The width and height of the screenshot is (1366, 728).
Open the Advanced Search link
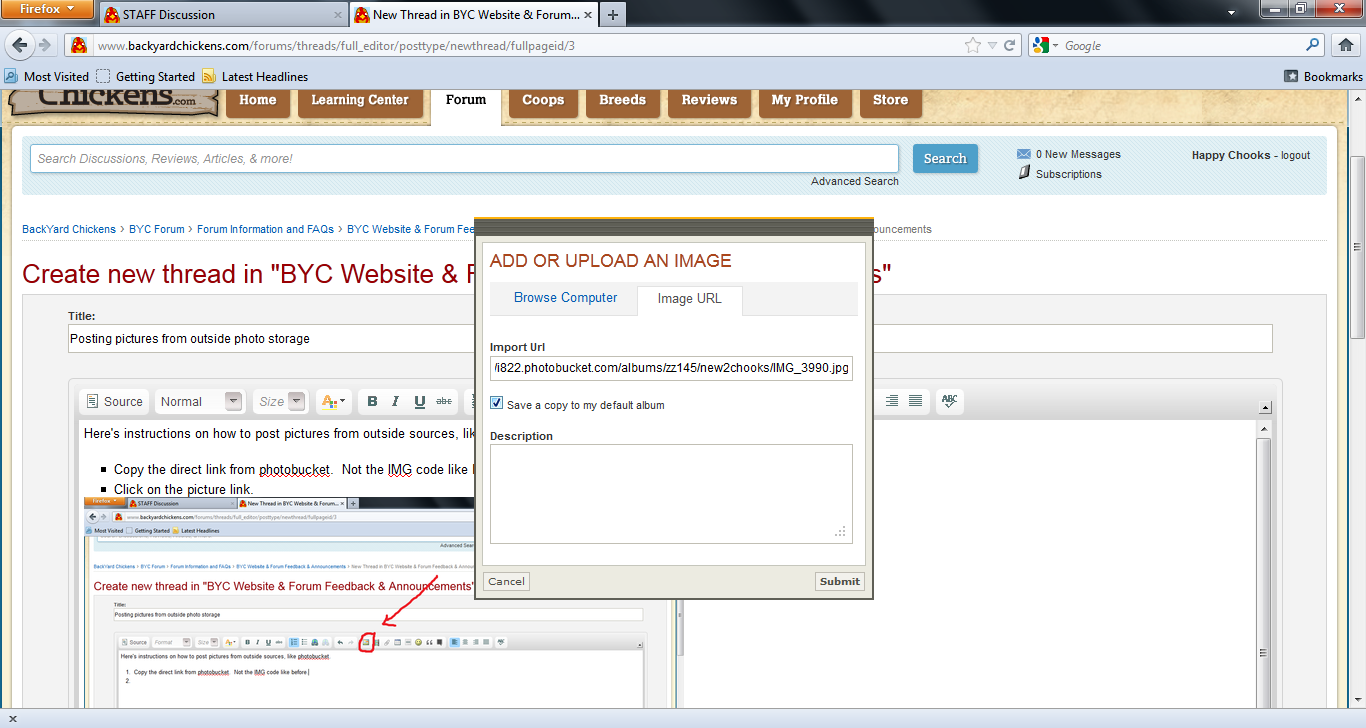pyautogui.click(x=854, y=181)
